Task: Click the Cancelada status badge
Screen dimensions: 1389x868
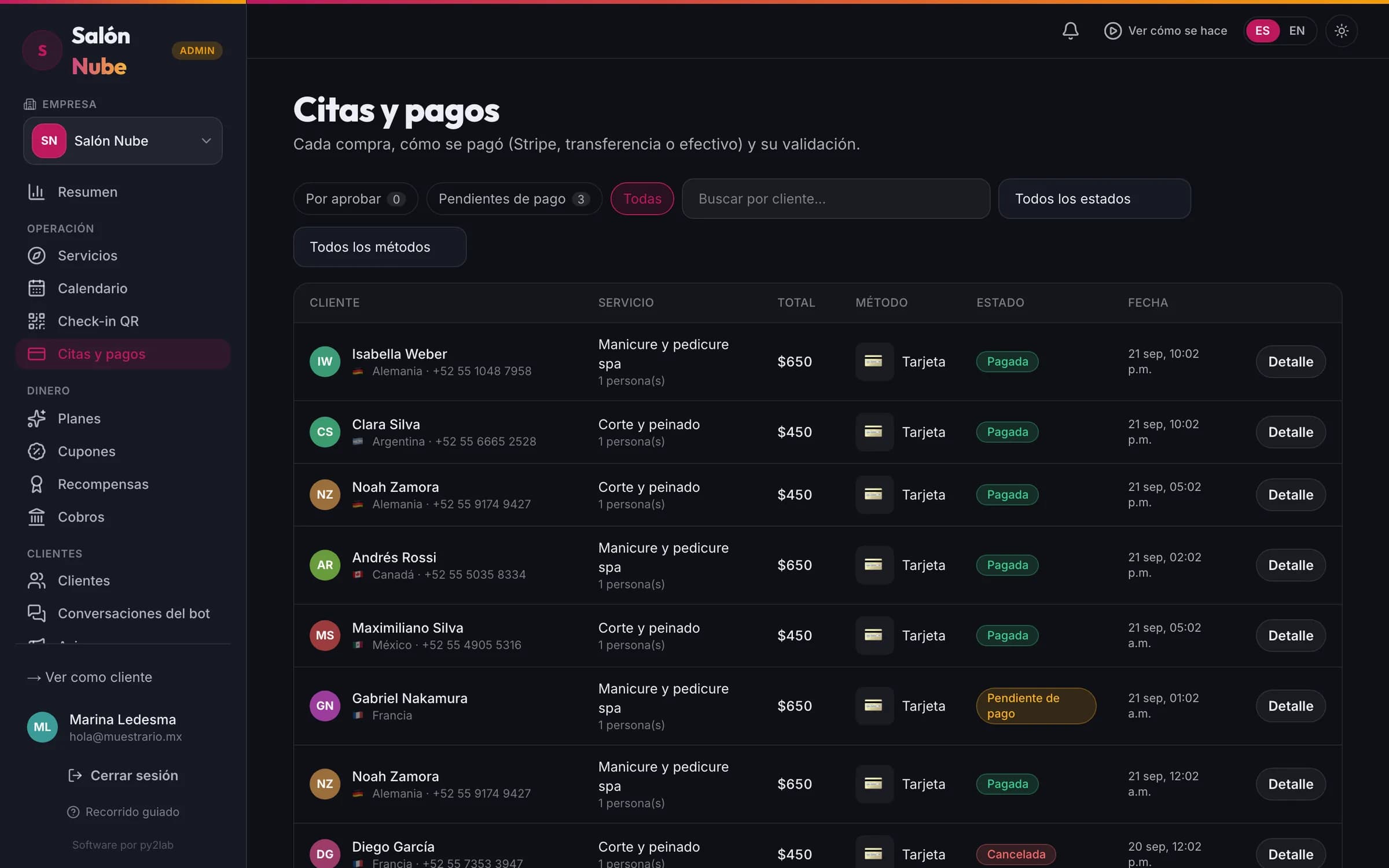Action: coord(1016,854)
